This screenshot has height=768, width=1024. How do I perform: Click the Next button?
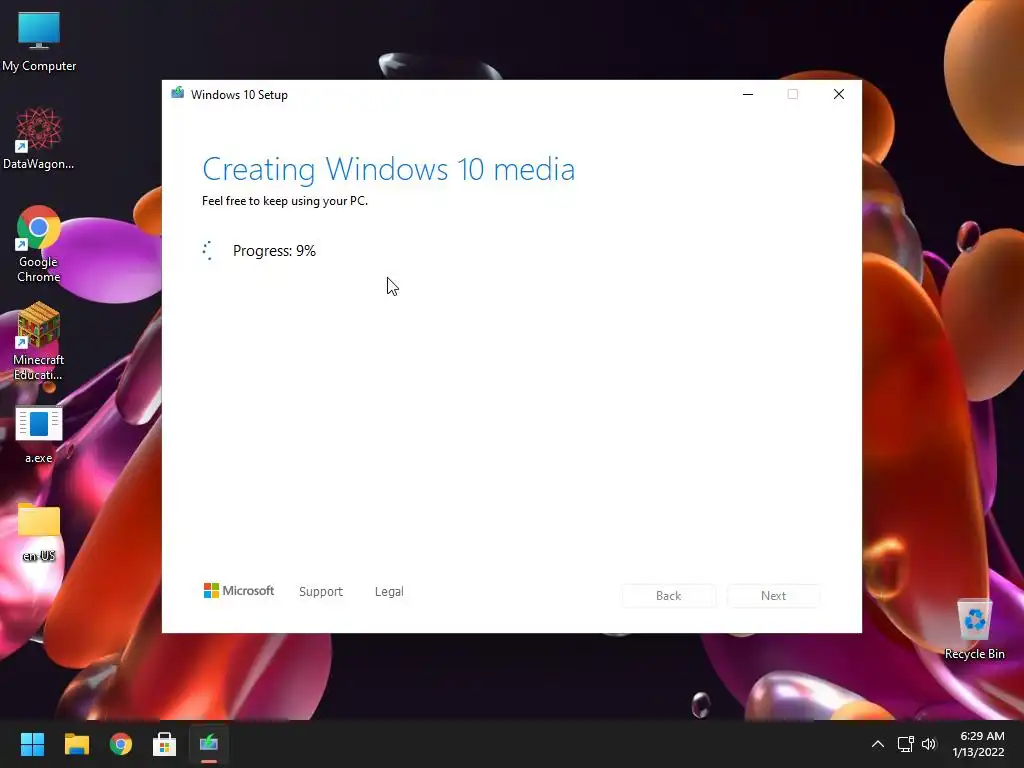773,596
